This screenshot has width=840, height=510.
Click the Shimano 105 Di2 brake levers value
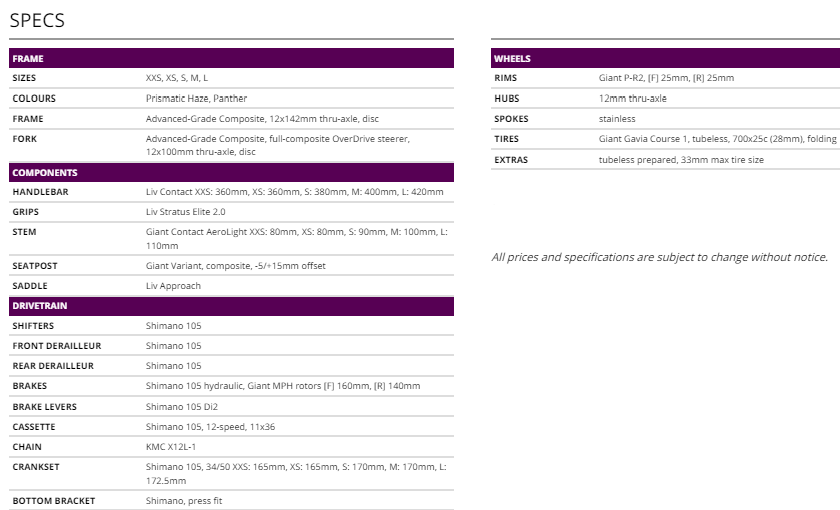tap(182, 407)
